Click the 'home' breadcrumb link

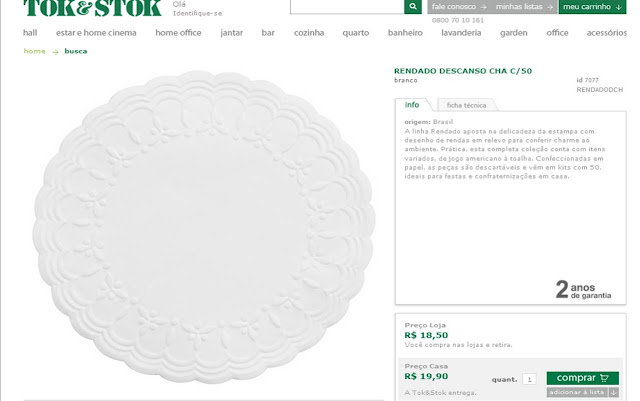tap(35, 51)
